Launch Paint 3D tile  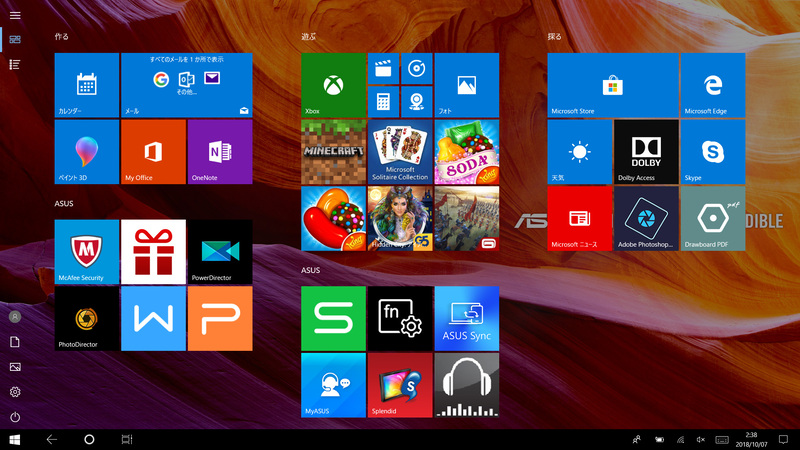point(87,152)
